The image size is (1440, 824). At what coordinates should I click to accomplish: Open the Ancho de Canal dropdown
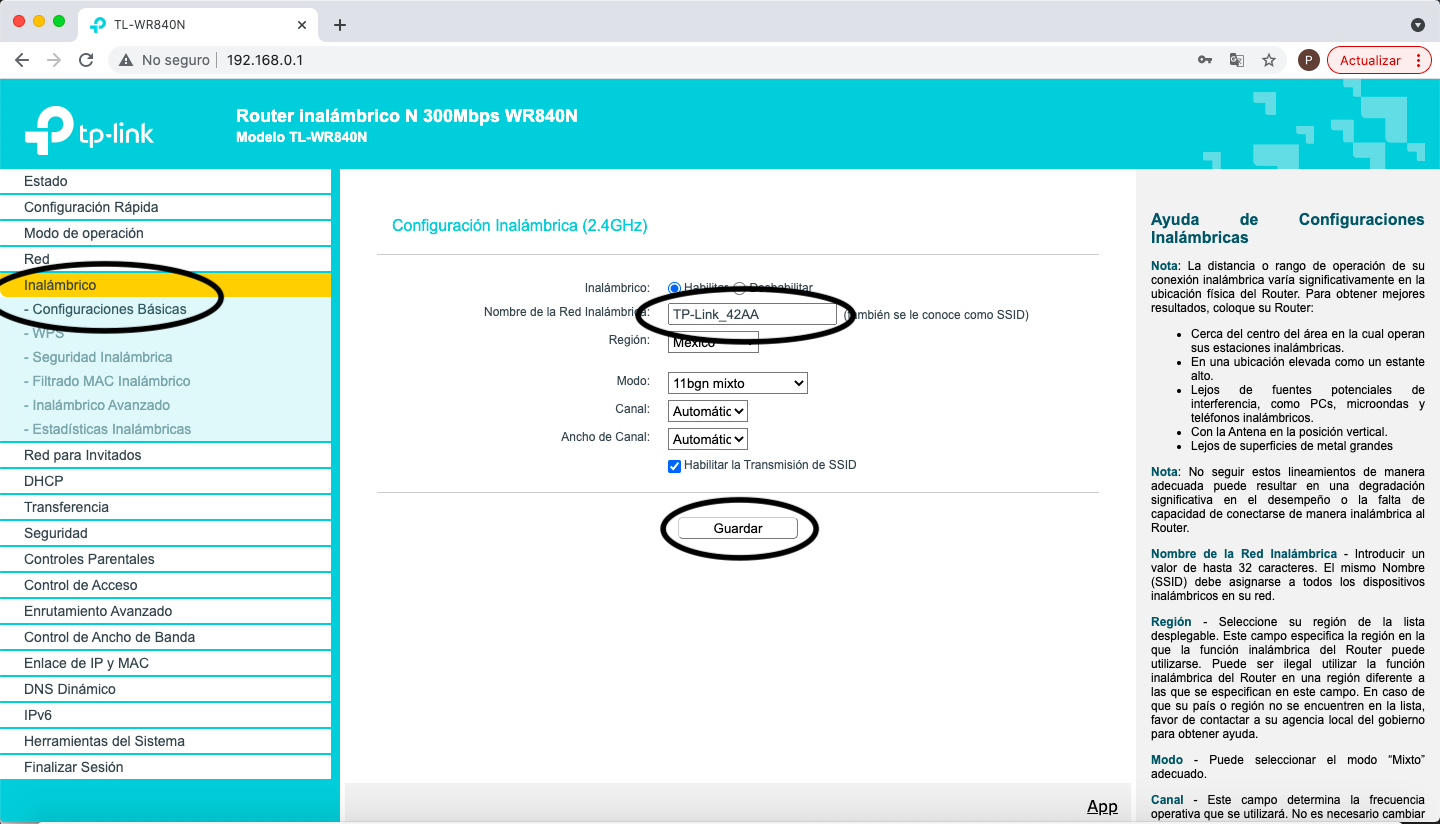[x=708, y=439]
